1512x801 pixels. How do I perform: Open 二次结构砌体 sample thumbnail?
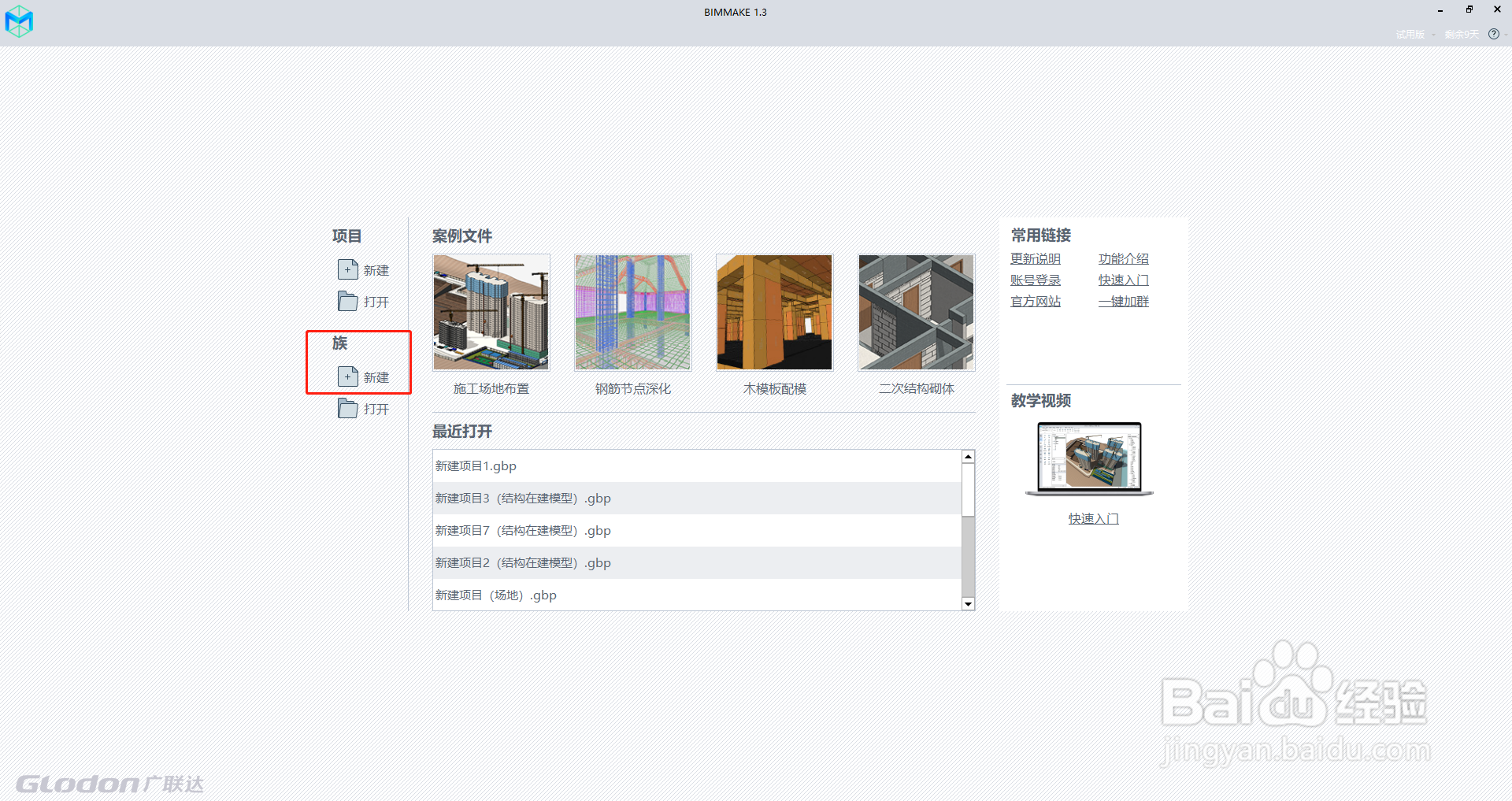click(x=917, y=312)
